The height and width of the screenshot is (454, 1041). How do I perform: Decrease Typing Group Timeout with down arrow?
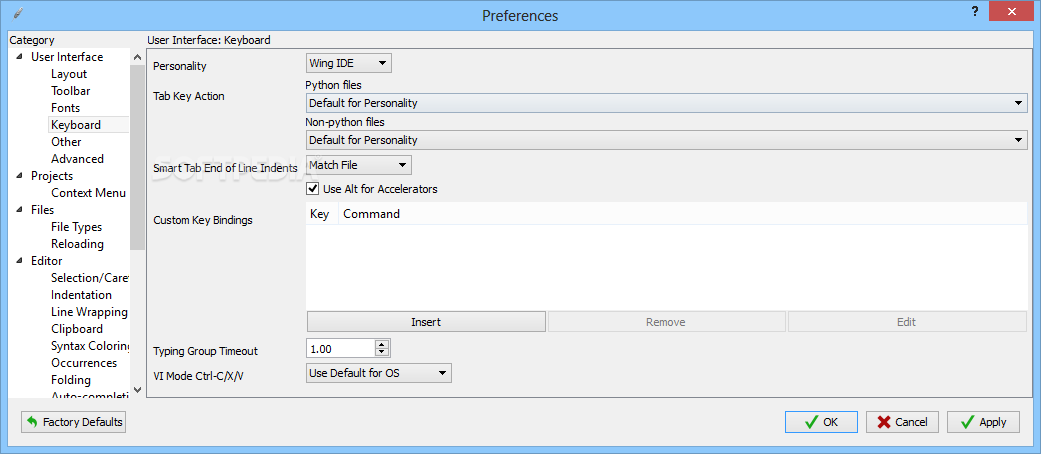pyautogui.click(x=382, y=352)
